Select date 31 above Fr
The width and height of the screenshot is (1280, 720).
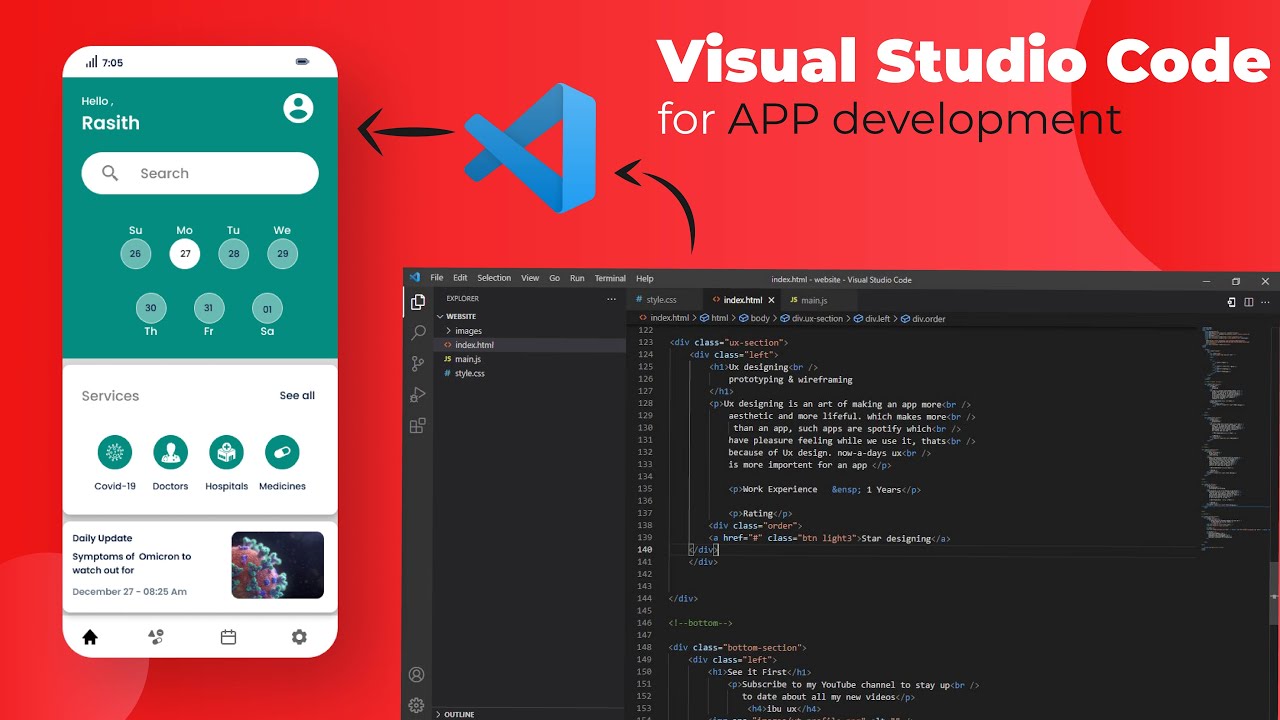209,308
